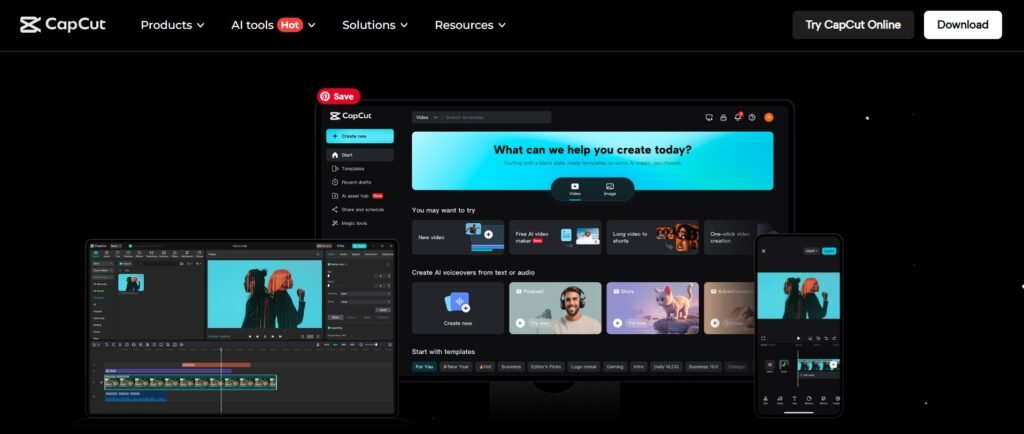Image resolution: width=1024 pixels, height=434 pixels.
Task: Switch to the Image tab in banner
Action: pyautogui.click(x=609, y=190)
